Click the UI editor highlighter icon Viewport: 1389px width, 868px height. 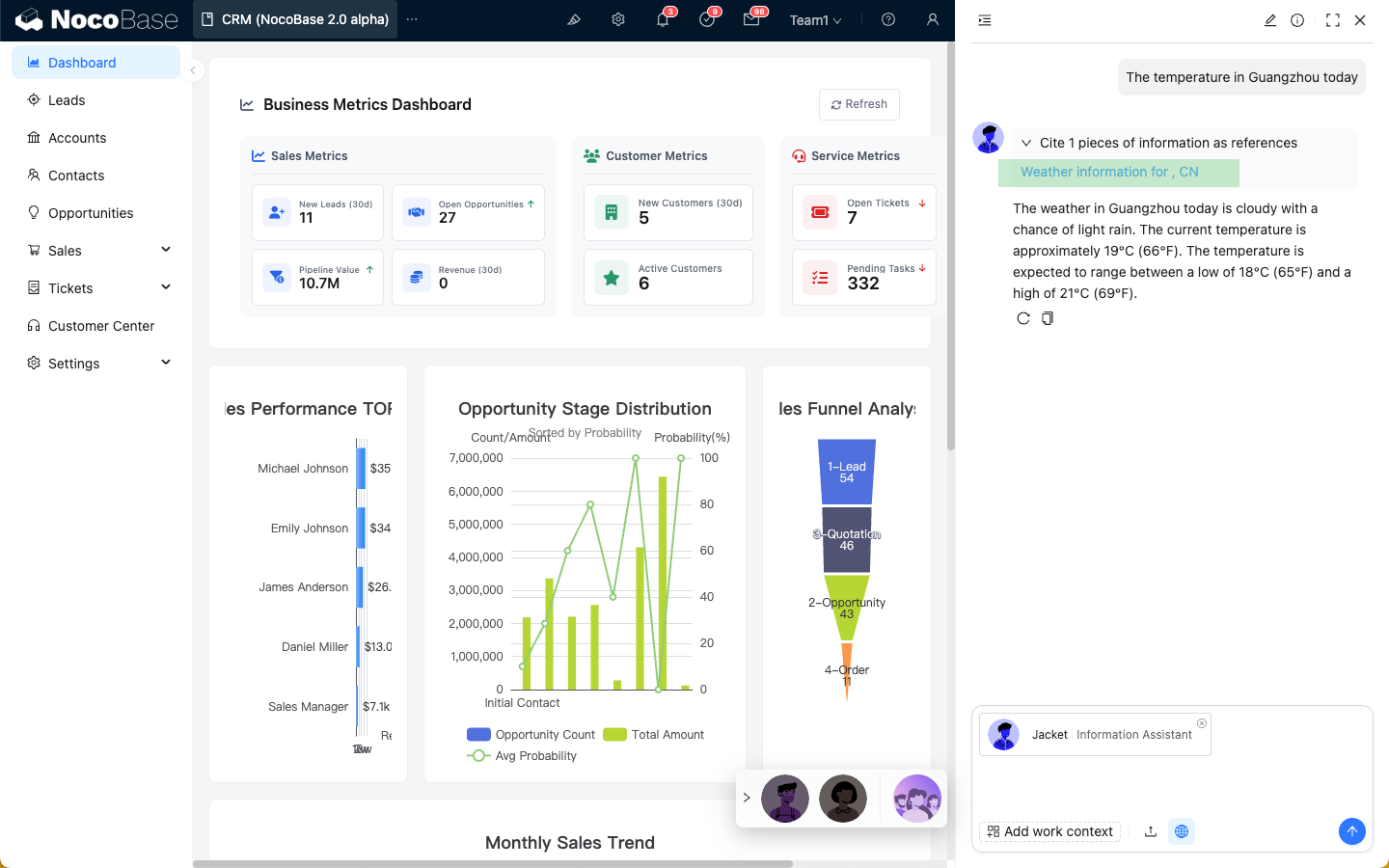click(x=574, y=20)
